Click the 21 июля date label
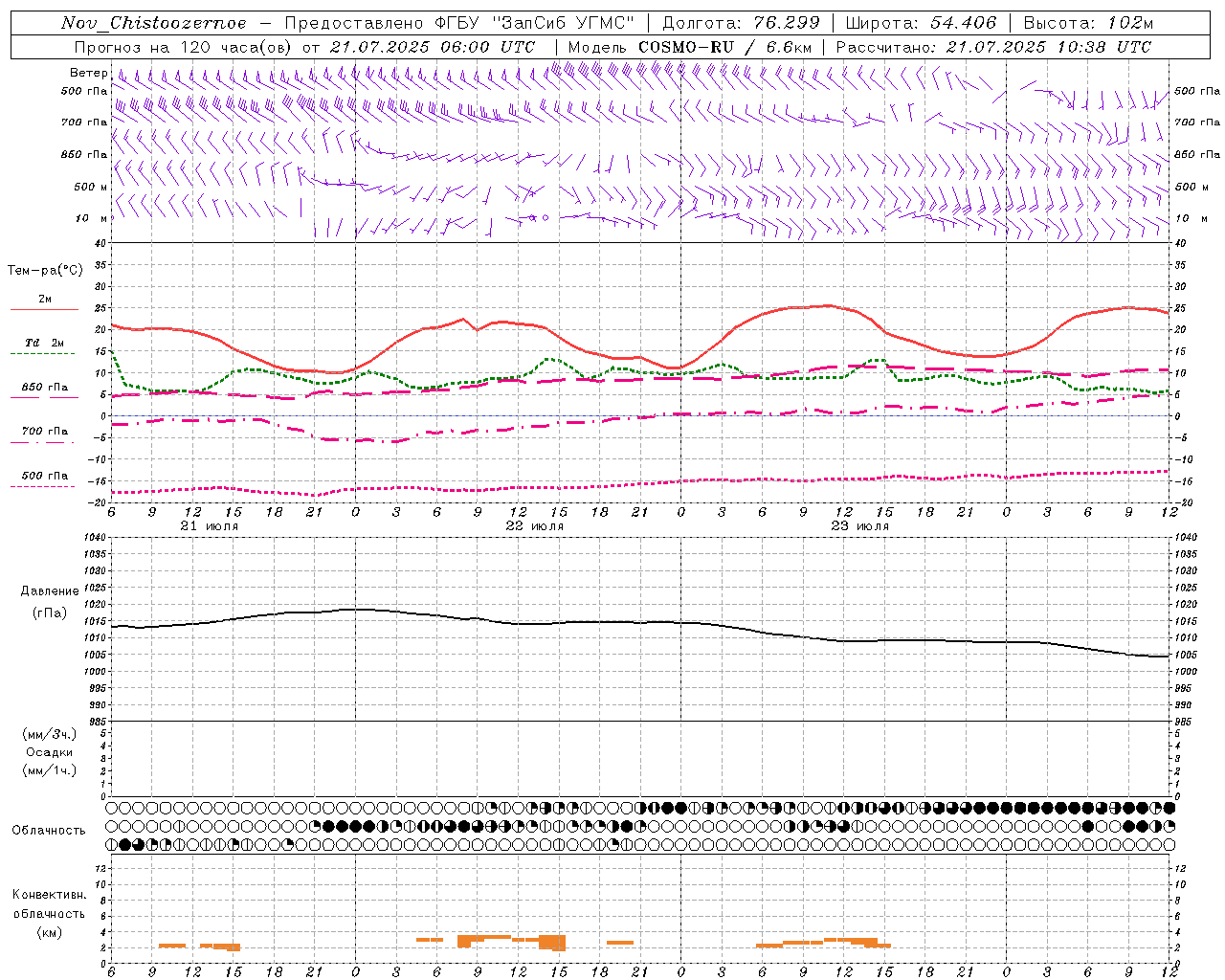 (x=210, y=526)
